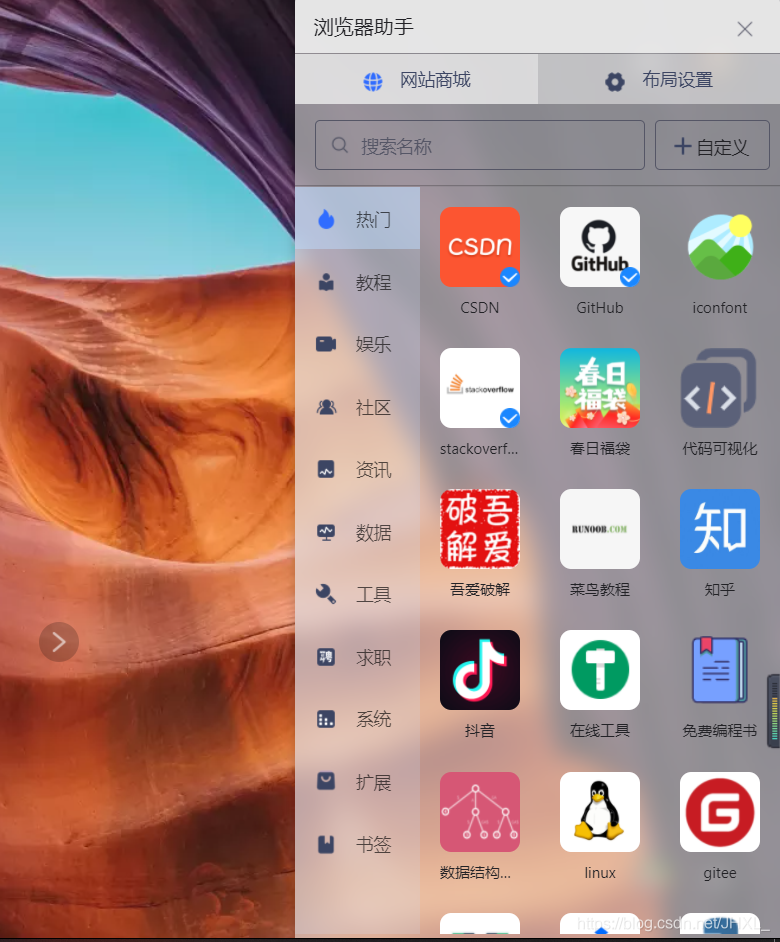Select the 系统 category
This screenshot has width=780, height=942.
click(358, 719)
